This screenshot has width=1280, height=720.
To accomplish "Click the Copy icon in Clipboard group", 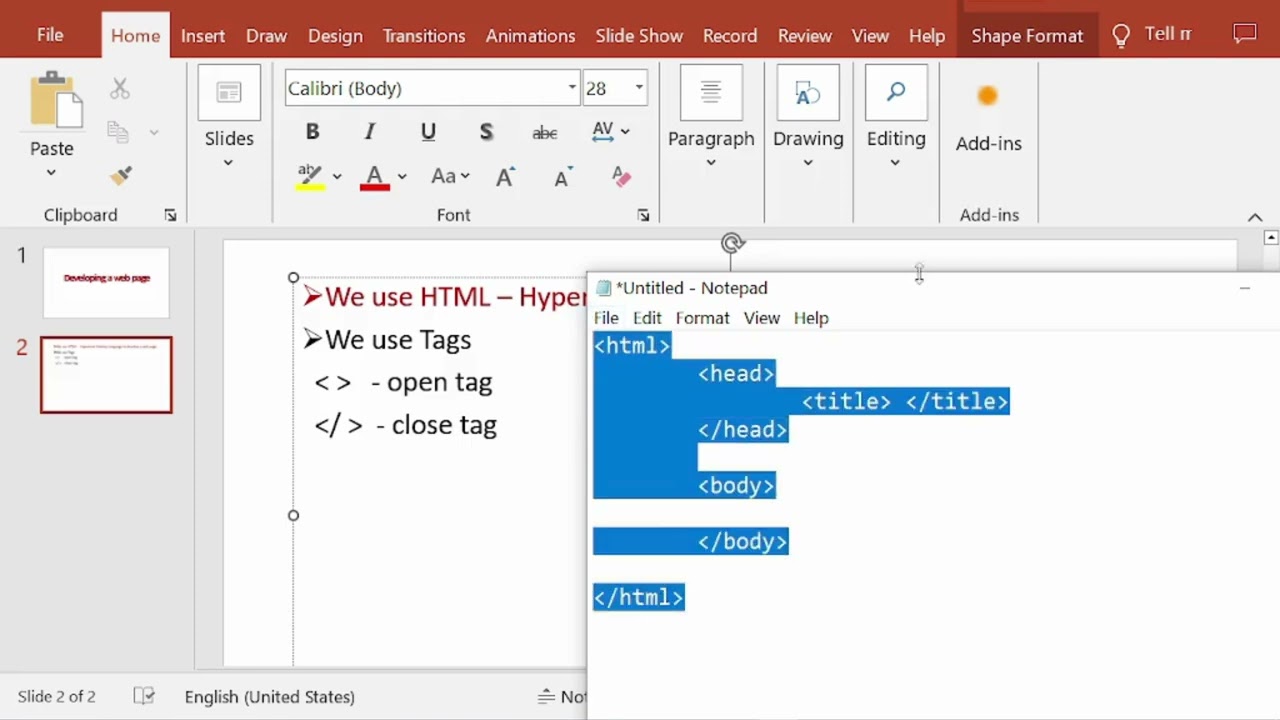I will (x=118, y=132).
